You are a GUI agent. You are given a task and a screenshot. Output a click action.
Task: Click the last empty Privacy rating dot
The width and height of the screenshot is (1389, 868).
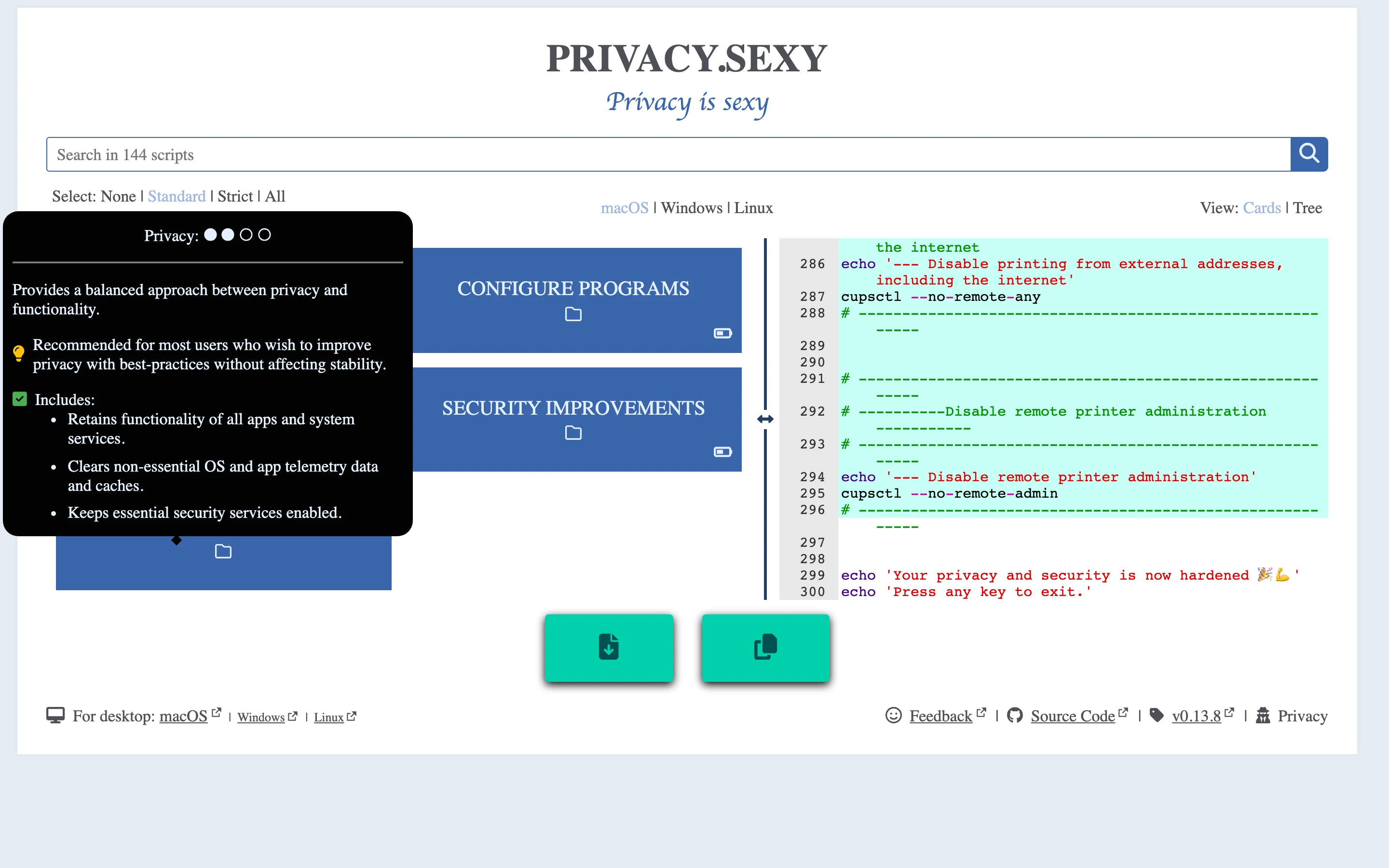[x=264, y=235]
